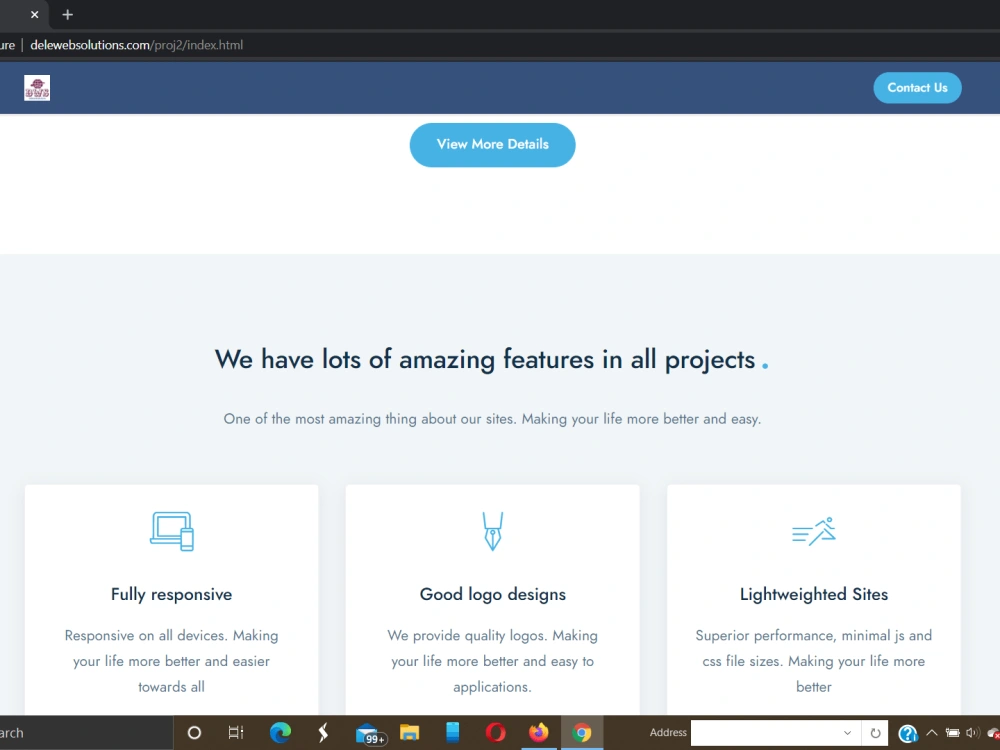Launch Firefox from the taskbar
The height and width of the screenshot is (750, 1000).
pos(539,733)
